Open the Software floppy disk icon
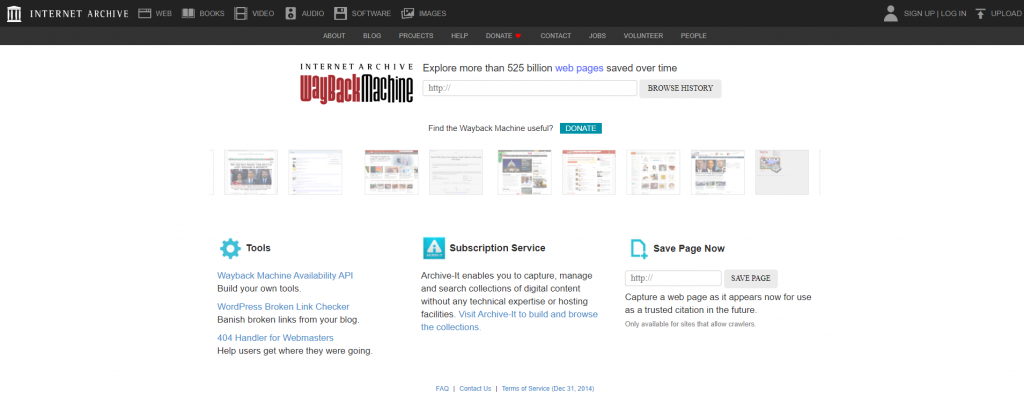Screen dimensions: 1024x408 point(340,13)
